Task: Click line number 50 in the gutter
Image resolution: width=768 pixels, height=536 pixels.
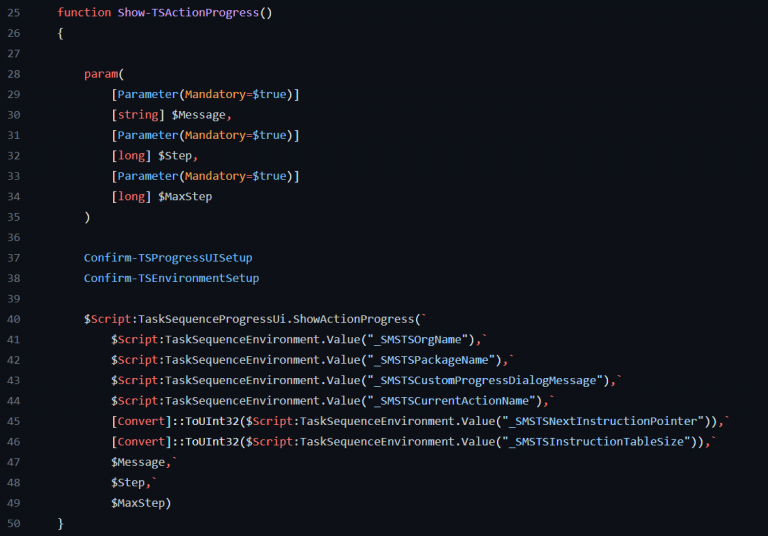Action: coord(14,523)
